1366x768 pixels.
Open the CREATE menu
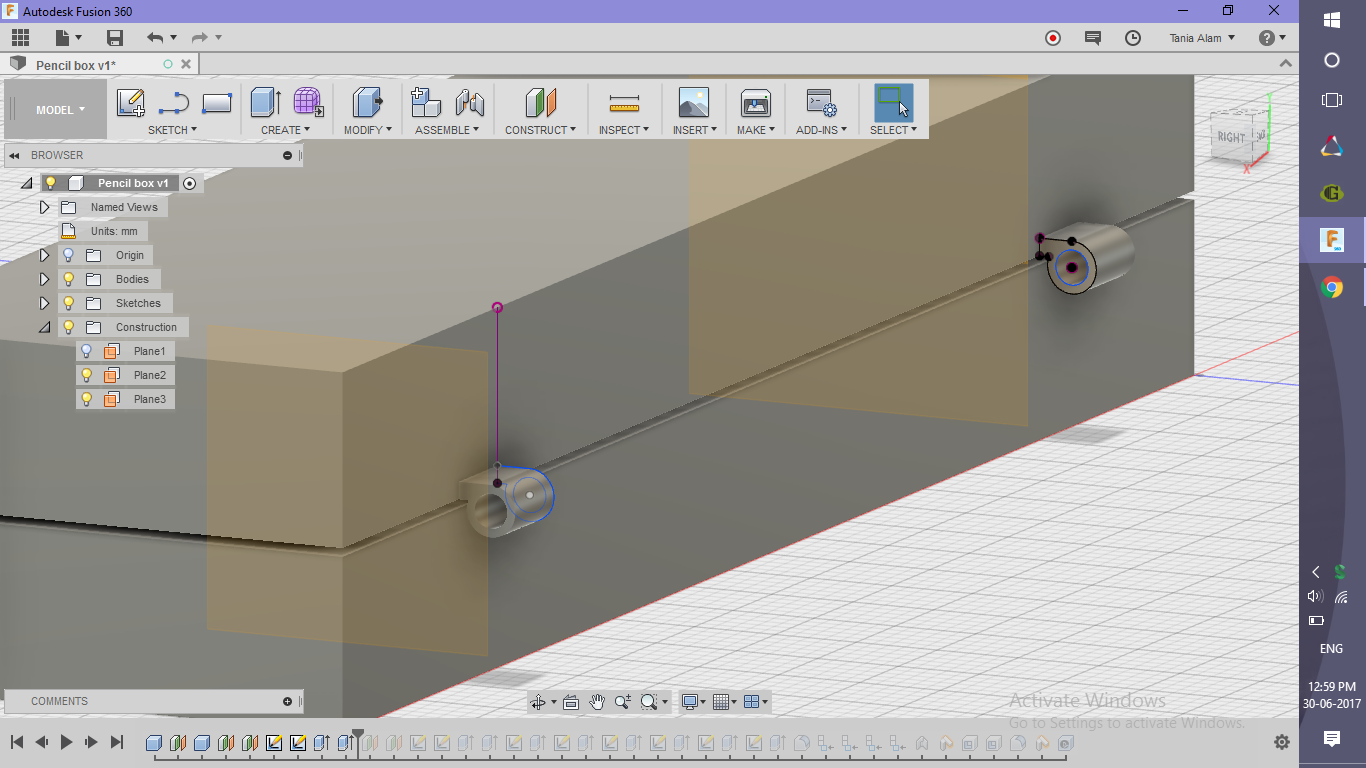[x=286, y=130]
